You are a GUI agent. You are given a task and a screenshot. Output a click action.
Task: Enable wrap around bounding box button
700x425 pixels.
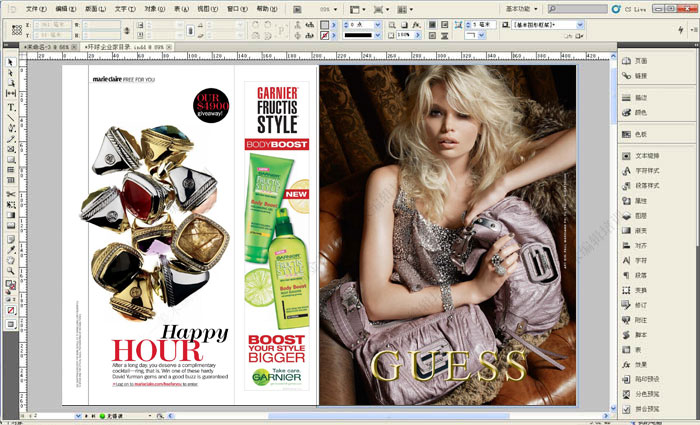pyautogui.click(x=445, y=25)
